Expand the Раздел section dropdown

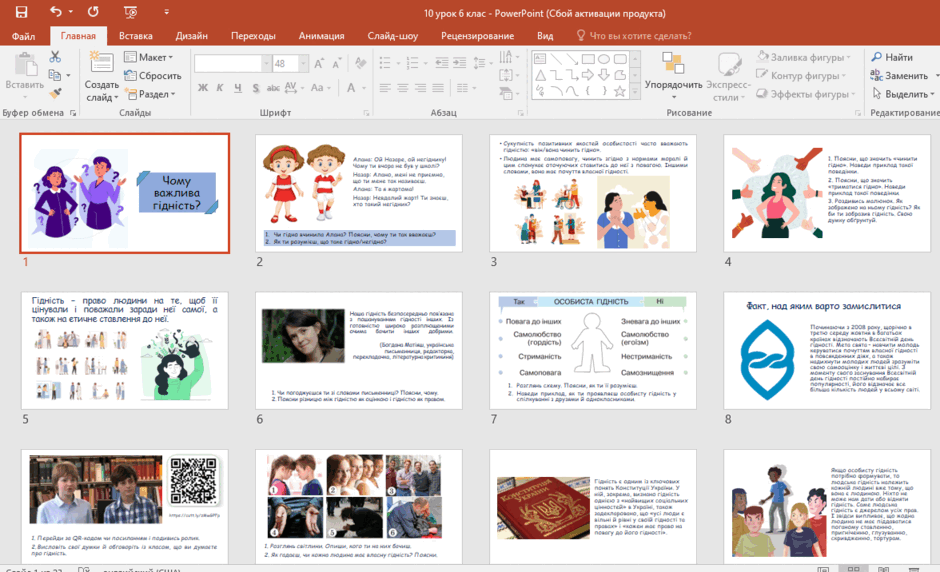(150, 94)
